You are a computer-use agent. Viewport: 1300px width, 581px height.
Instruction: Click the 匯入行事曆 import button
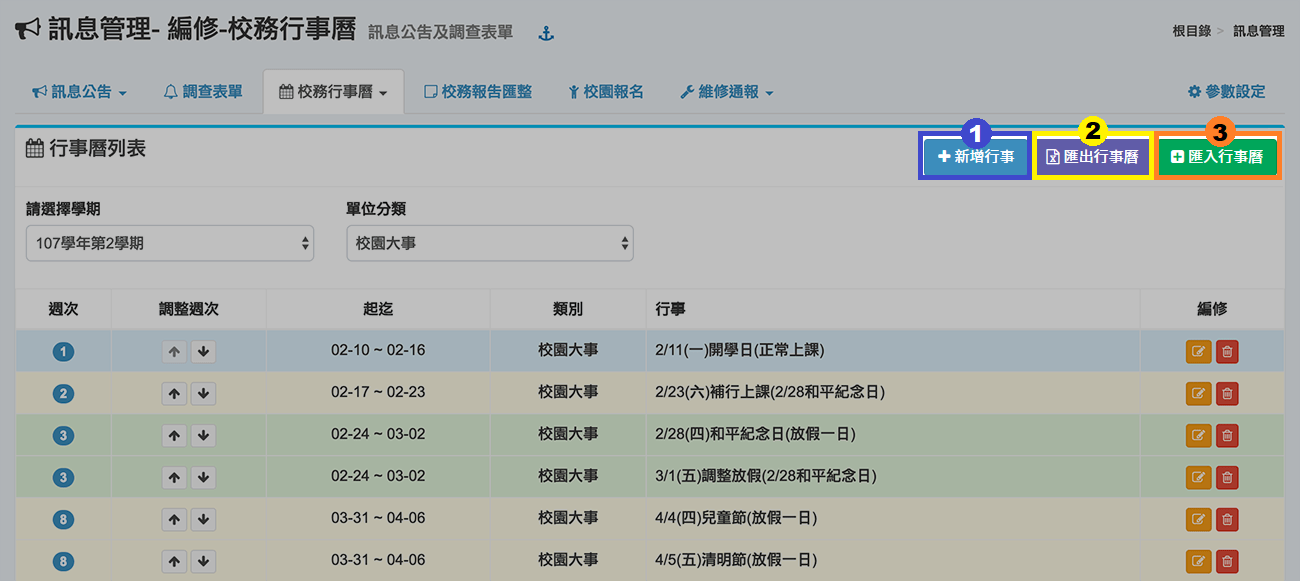coord(1217,157)
